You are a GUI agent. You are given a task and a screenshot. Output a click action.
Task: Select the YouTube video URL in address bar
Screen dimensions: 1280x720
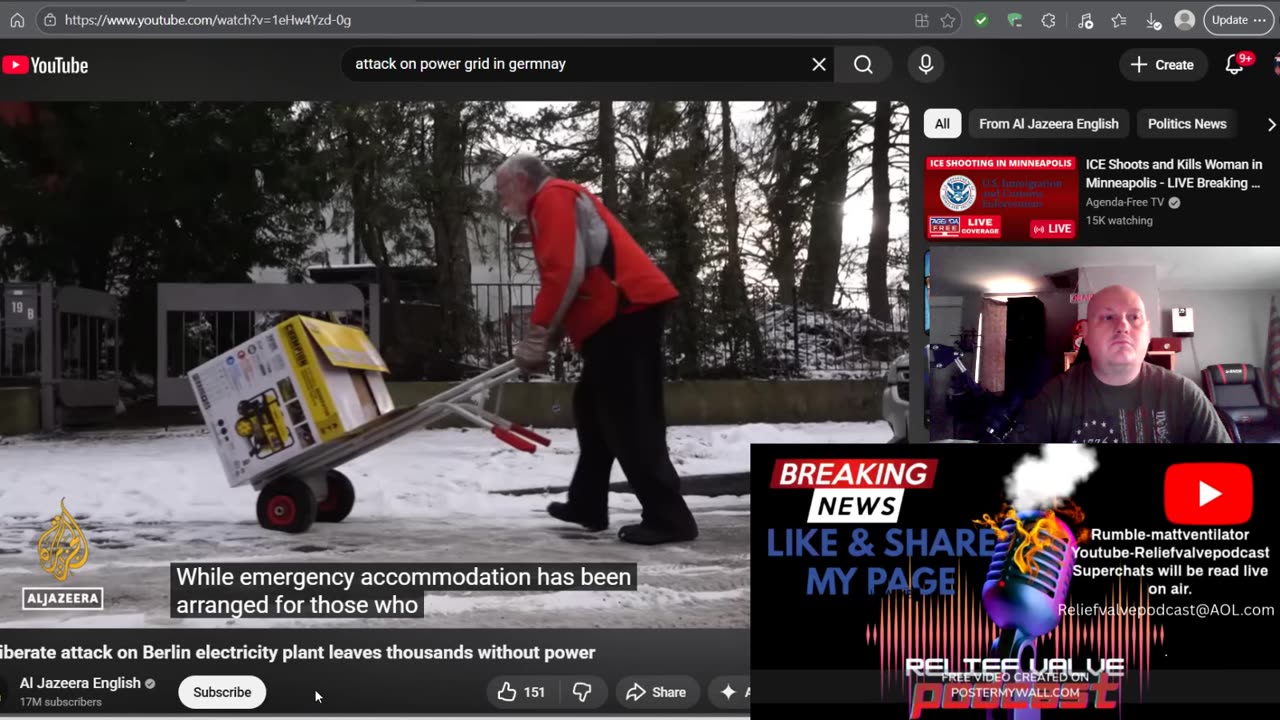coord(208,20)
